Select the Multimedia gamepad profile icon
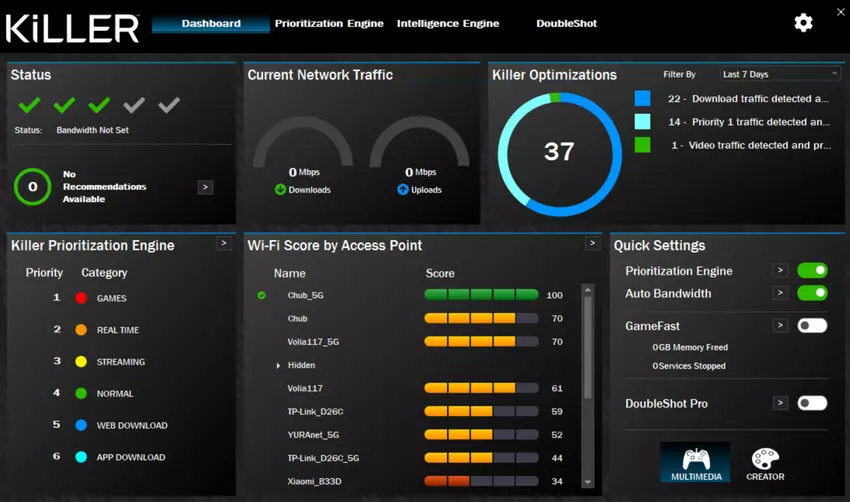Viewport: 850px width, 502px height. [x=694, y=461]
